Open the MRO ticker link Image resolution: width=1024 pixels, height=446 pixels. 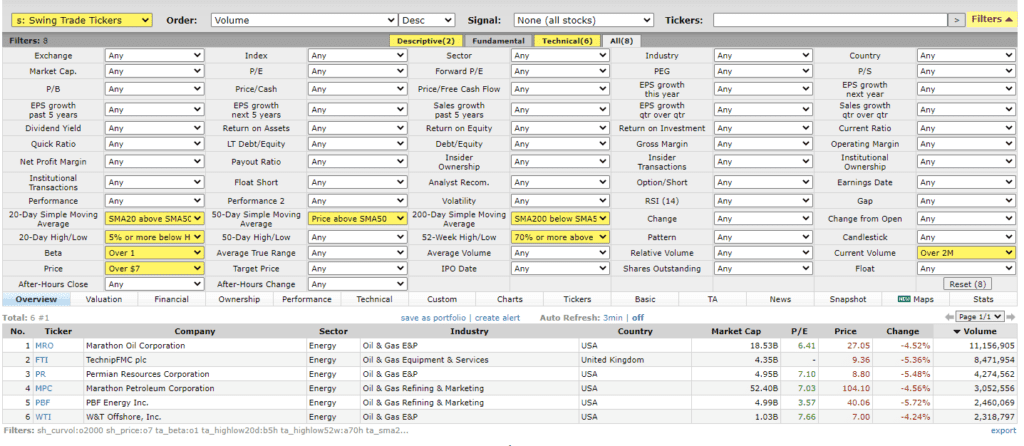click(44, 345)
